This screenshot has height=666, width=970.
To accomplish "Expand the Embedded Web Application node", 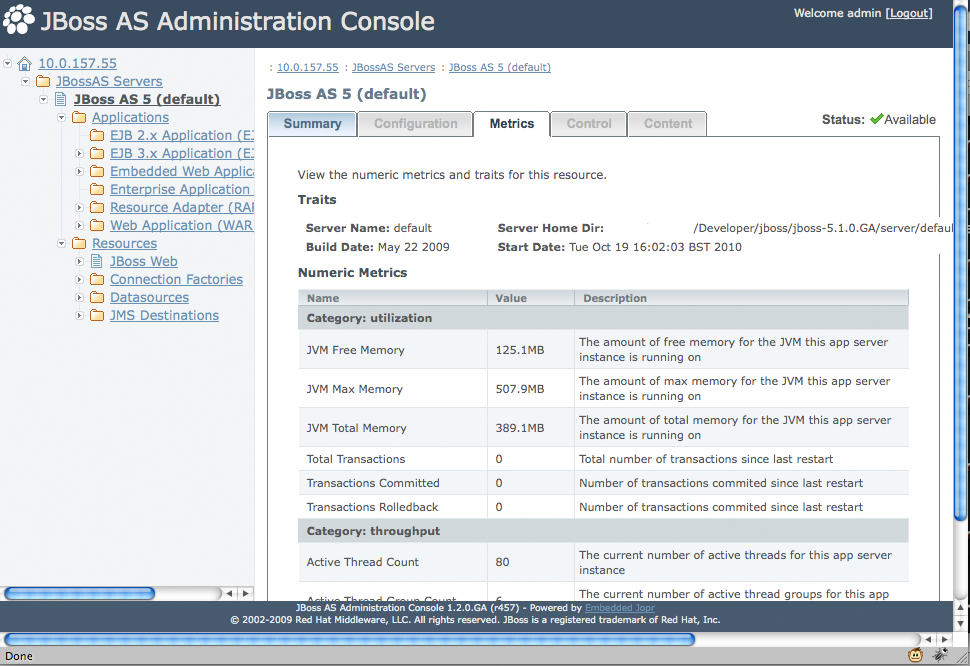I will coord(79,171).
